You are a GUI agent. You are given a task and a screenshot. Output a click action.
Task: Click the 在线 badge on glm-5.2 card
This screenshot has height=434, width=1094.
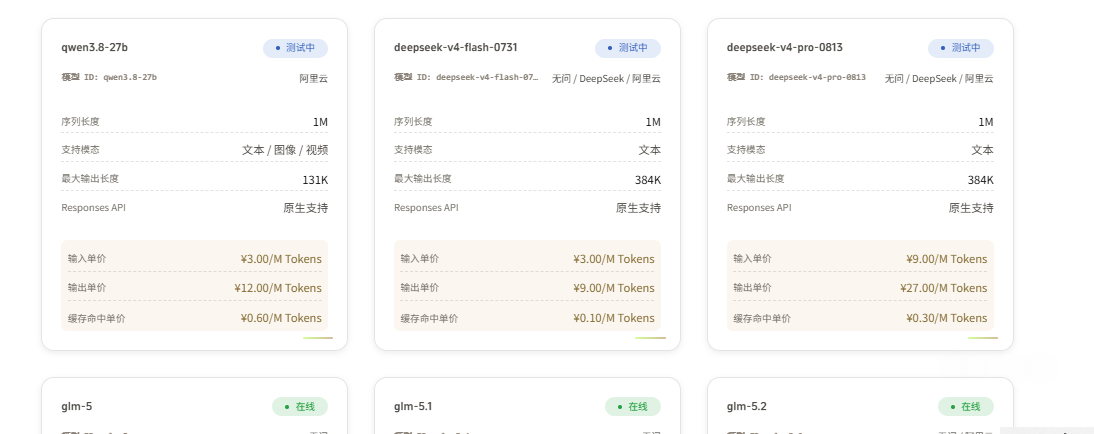click(x=966, y=407)
